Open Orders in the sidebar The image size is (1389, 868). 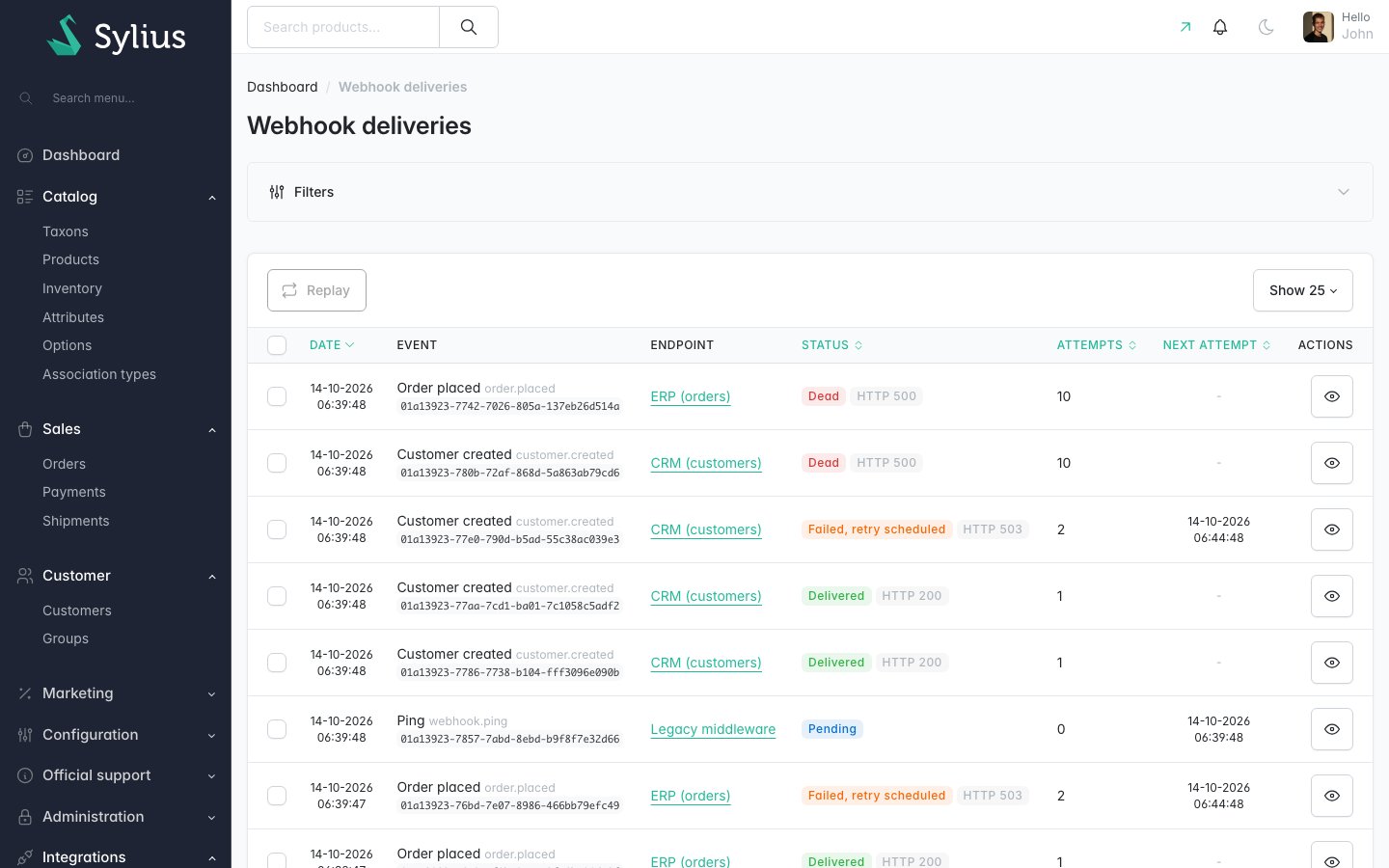coord(64,464)
